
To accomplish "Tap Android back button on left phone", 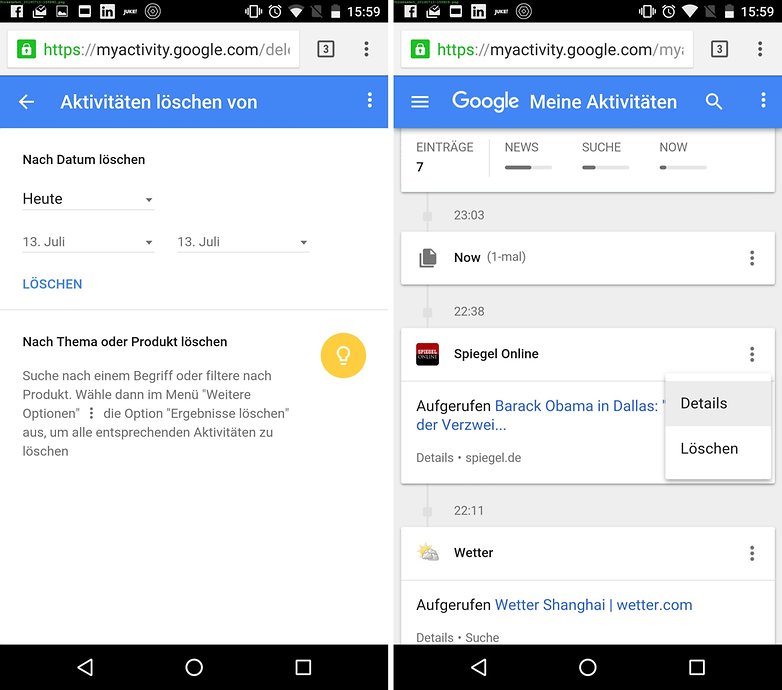I will click(x=85, y=667).
